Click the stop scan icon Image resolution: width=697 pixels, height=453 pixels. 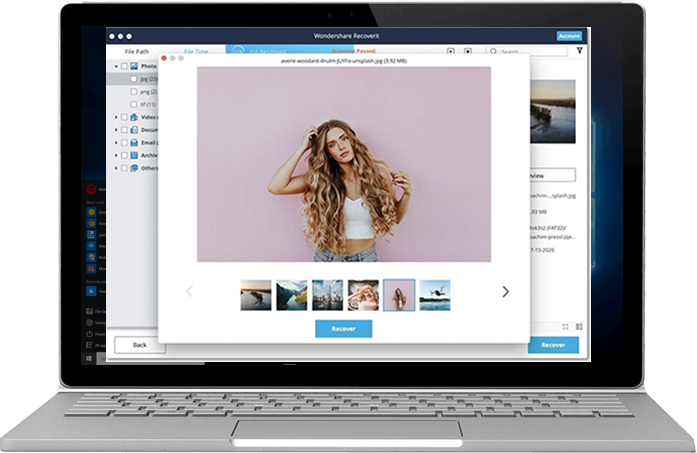(x=468, y=51)
